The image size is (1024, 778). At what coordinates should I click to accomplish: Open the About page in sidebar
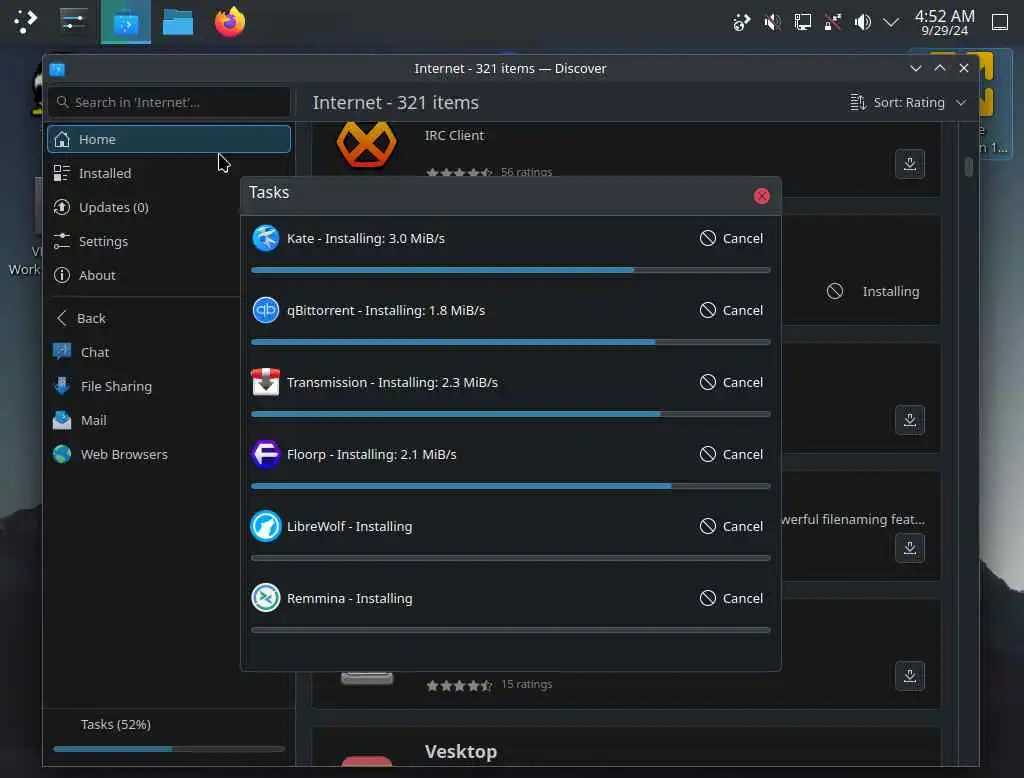pyautogui.click(x=145, y=275)
